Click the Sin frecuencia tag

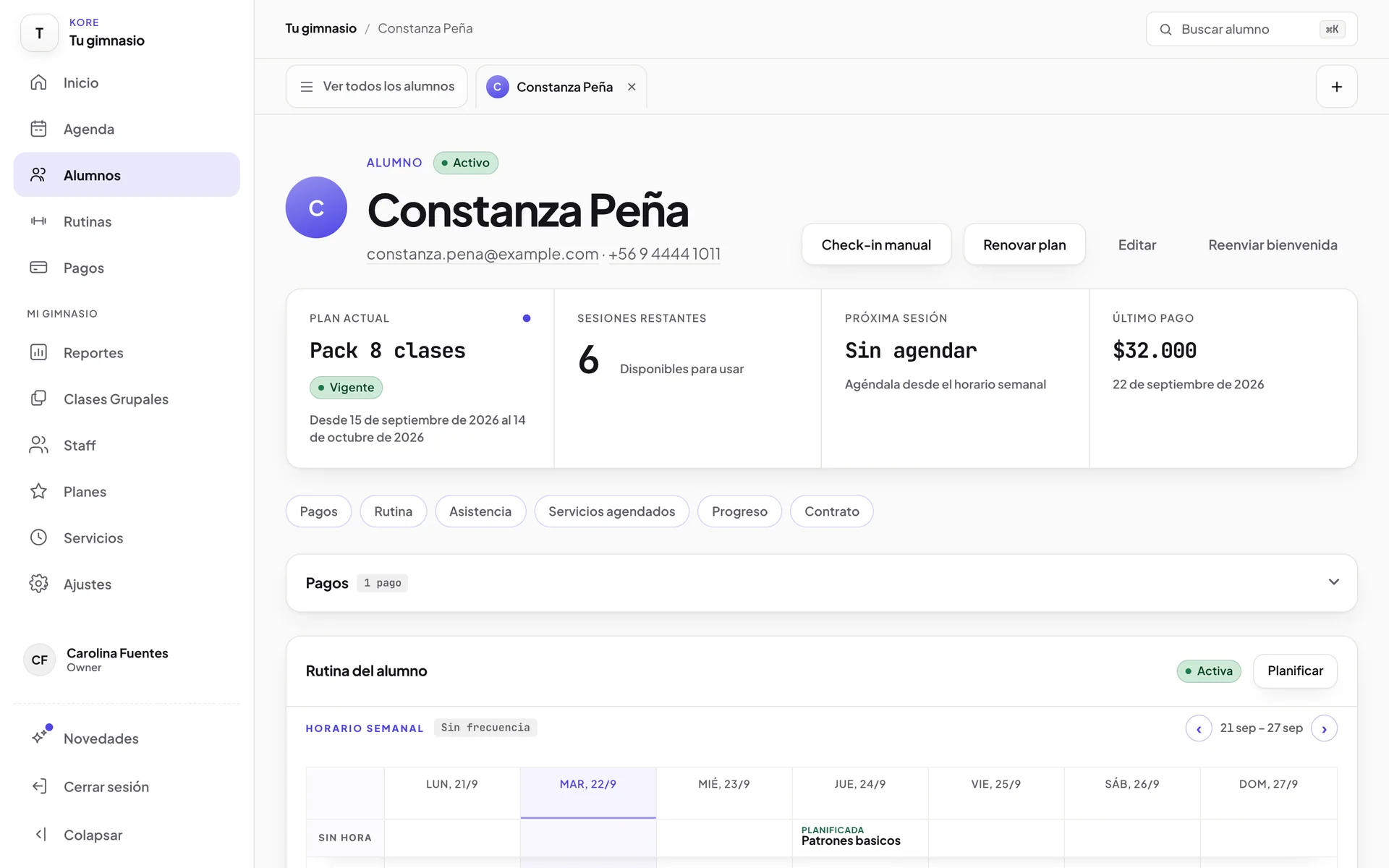pyautogui.click(x=485, y=728)
